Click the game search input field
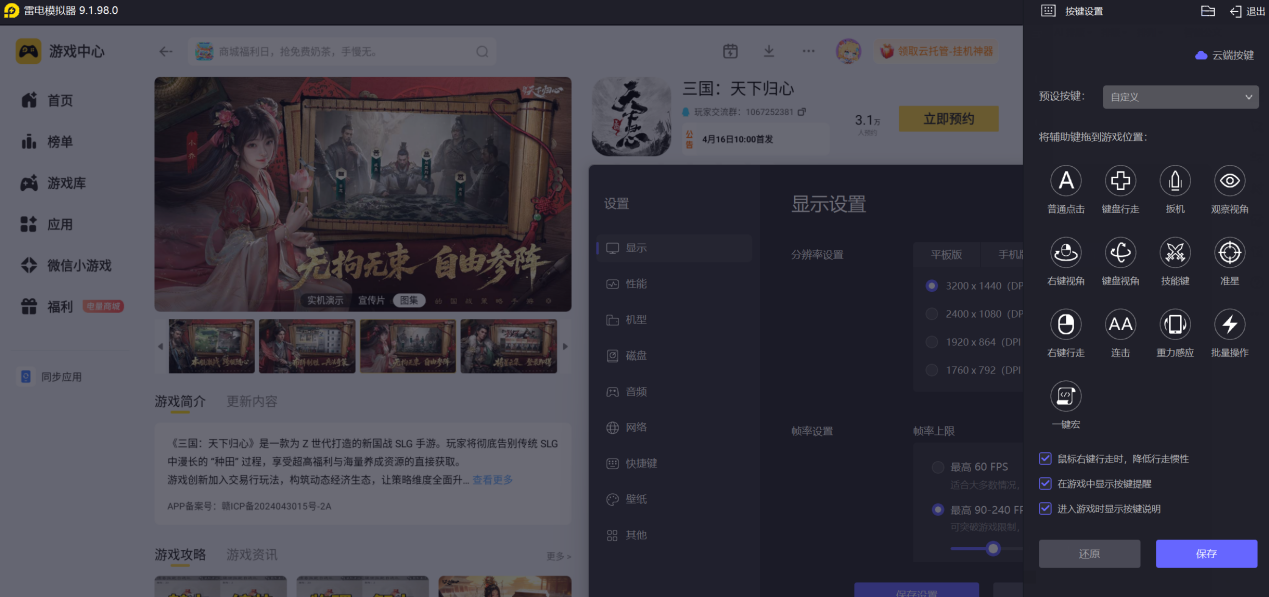 click(x=342, y=51)
